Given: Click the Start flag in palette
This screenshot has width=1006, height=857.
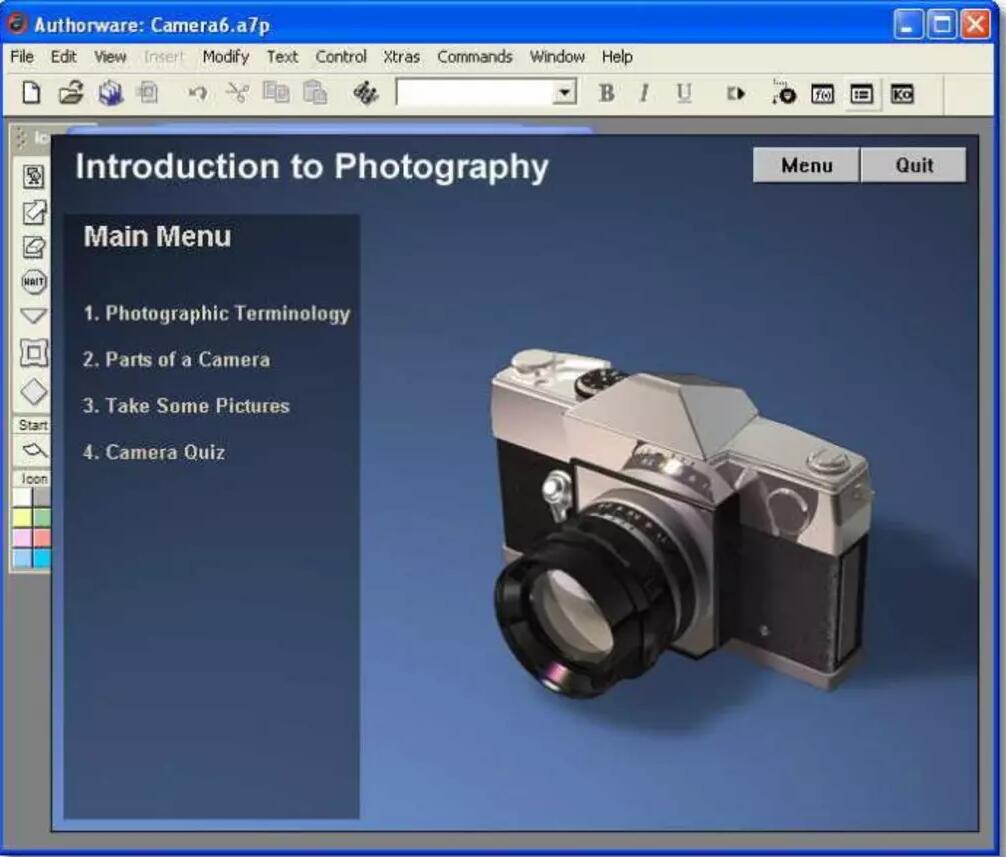Looking at the screenshot, I should tap(34, 450).
